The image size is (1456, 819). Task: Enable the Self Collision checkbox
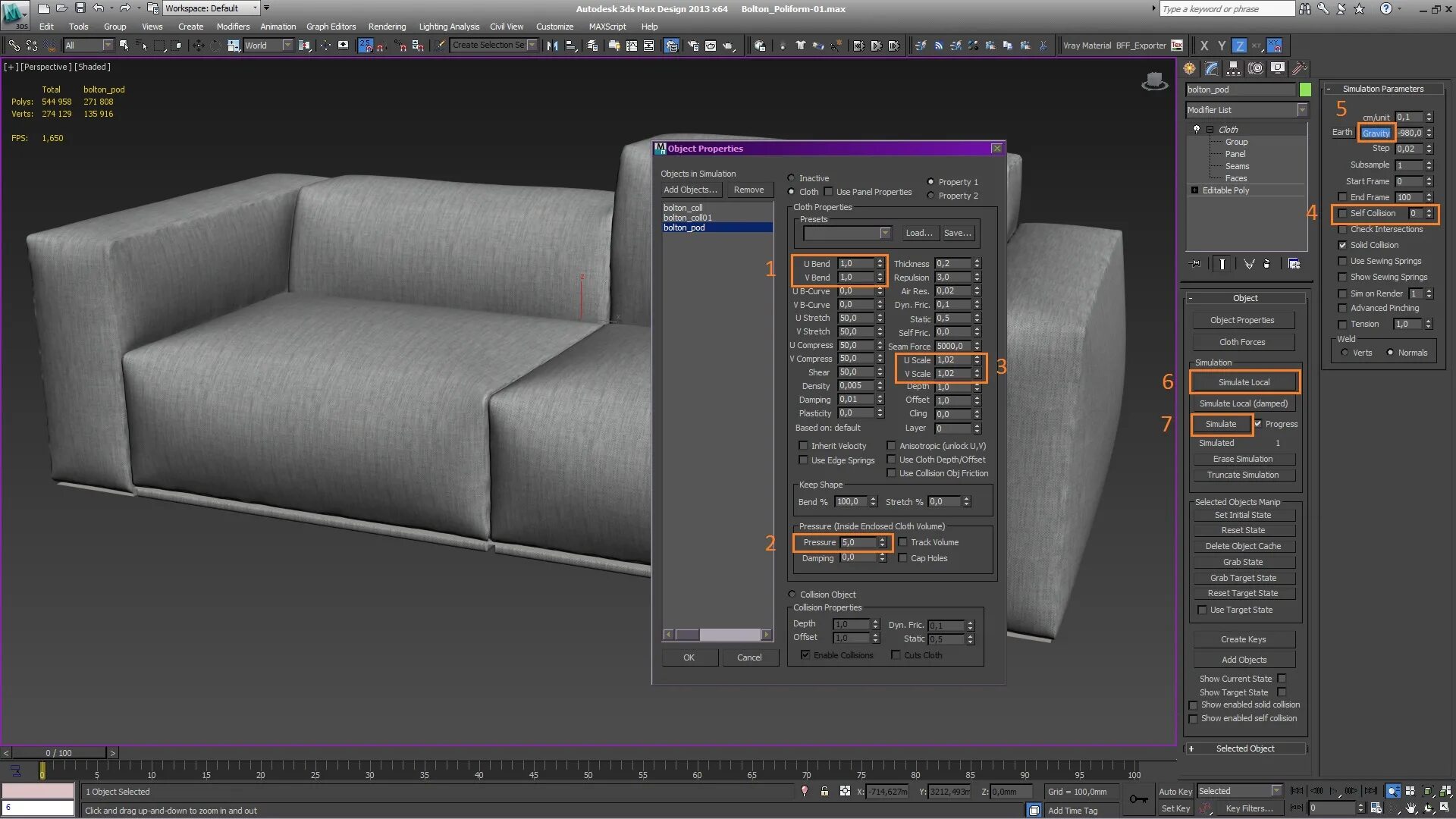point(1343,214)
